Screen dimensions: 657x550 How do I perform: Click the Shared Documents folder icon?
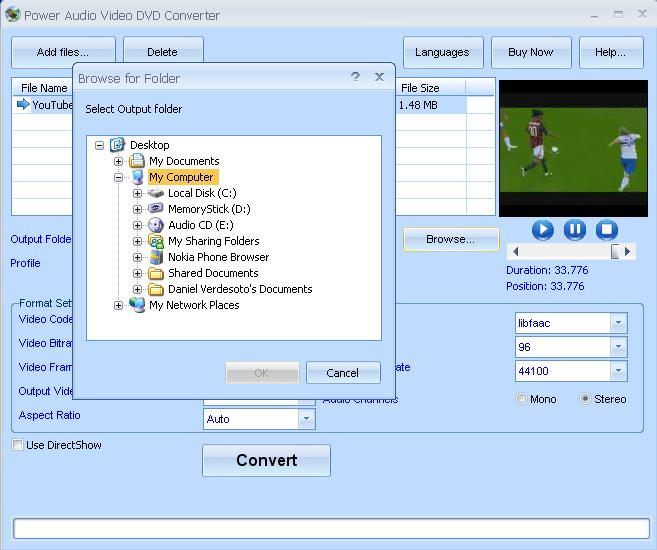[156, 274]
